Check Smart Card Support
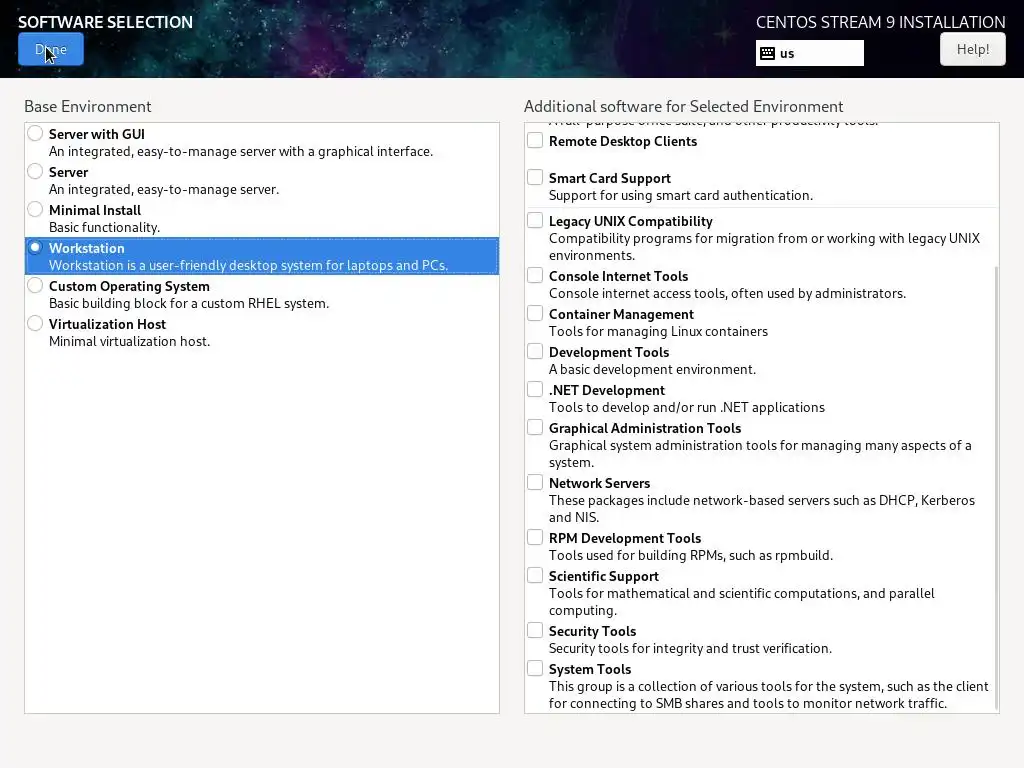 pos(536,178)
